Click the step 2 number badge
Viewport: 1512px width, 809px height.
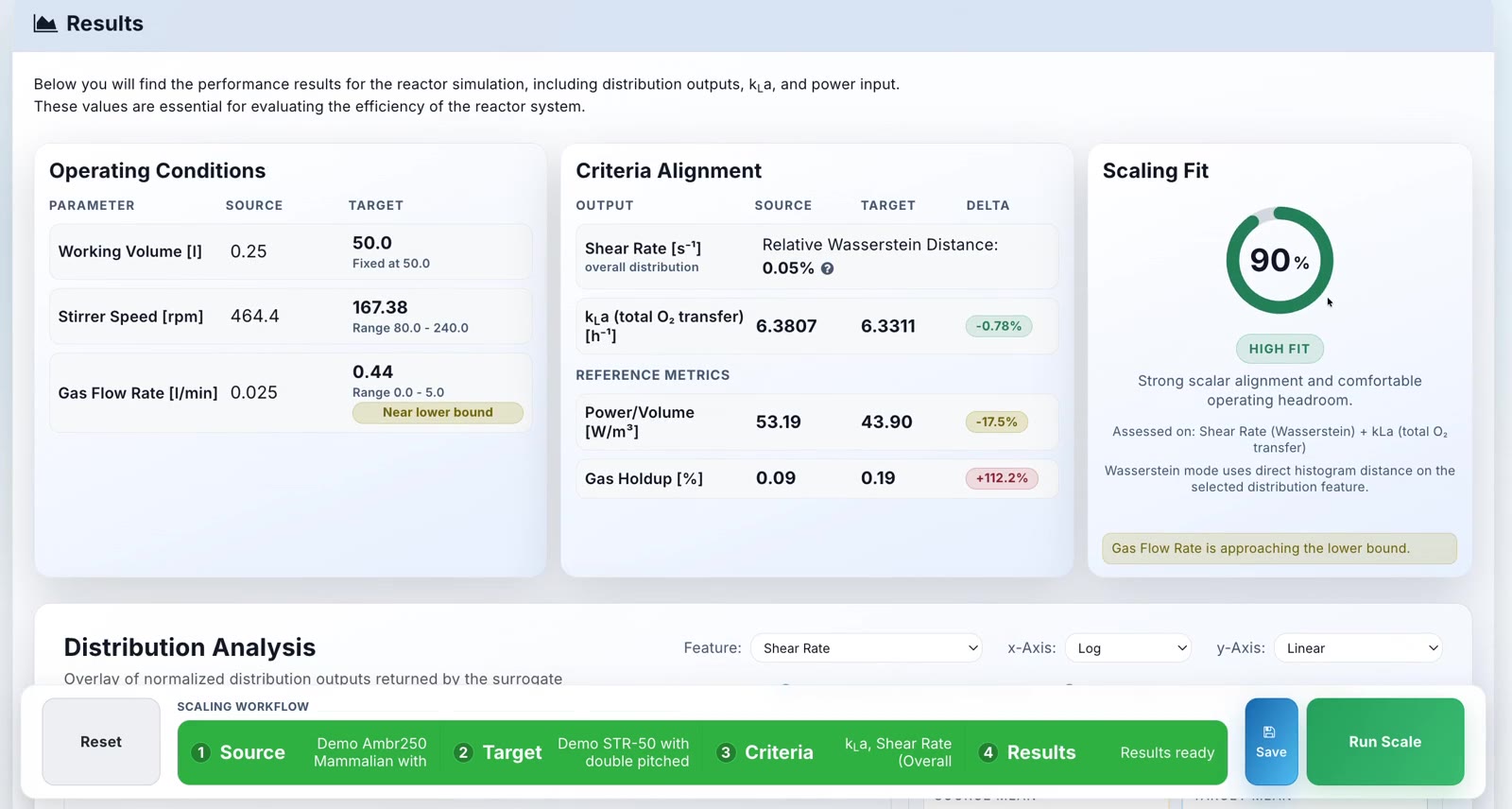point(463,752)
